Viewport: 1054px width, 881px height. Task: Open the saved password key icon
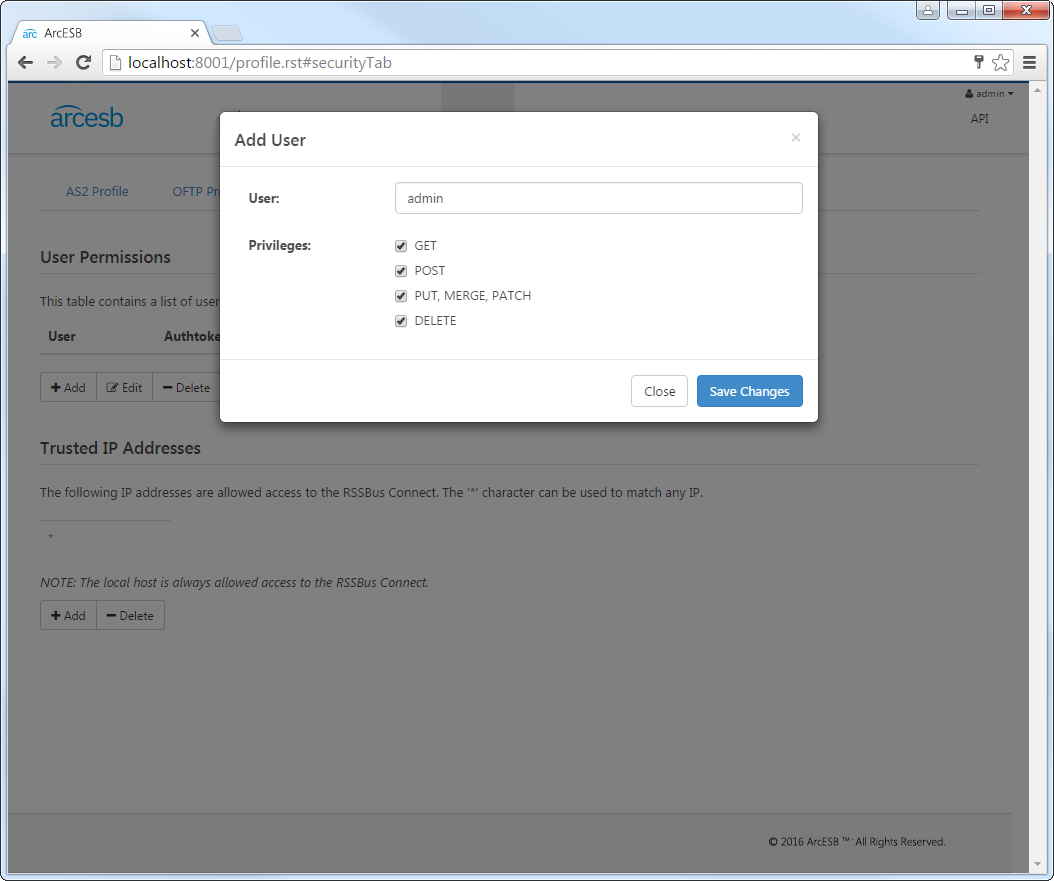click(x=979, y=62)
